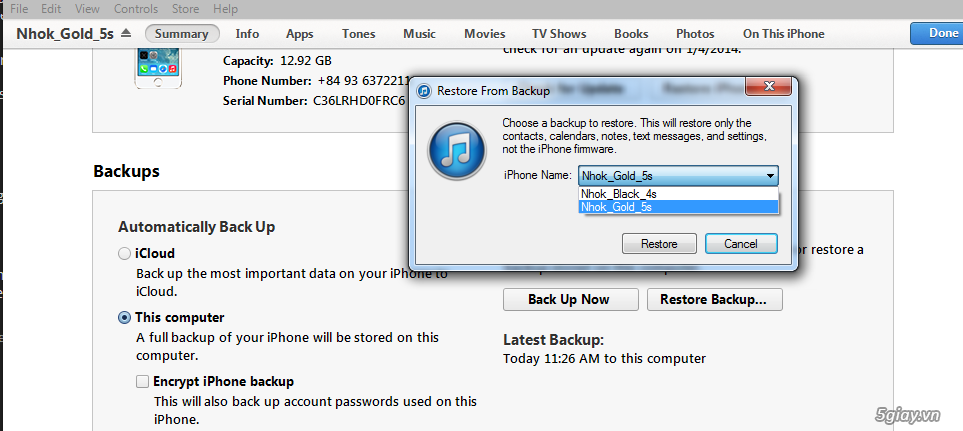Screen dimensions: 963x431
Task: Switch to the Music tab
Action: click(419, 34)
